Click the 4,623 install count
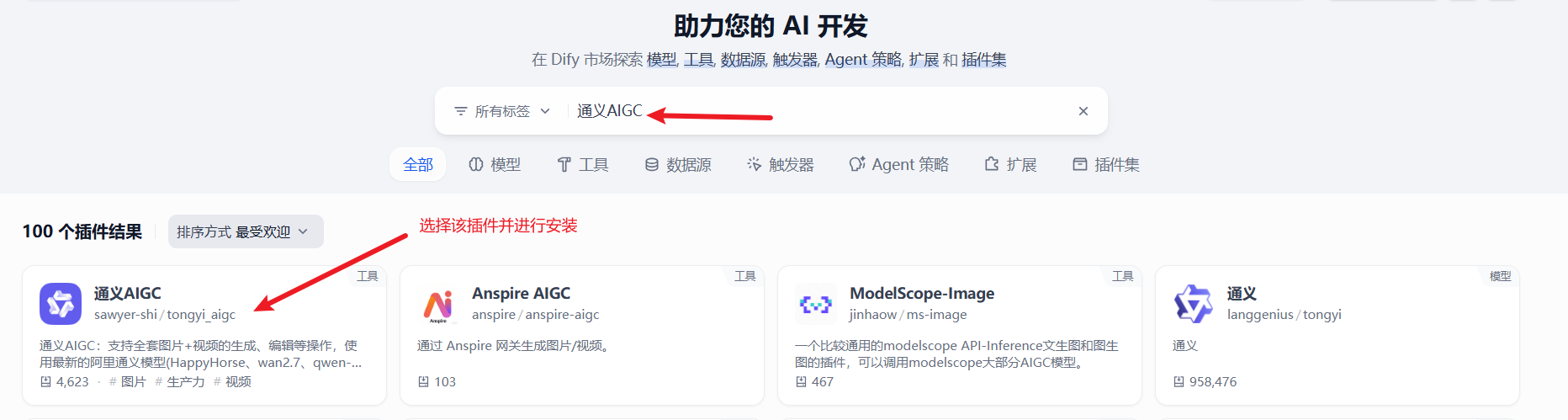This screenshot has height=420, width=1568. point(65,382)
